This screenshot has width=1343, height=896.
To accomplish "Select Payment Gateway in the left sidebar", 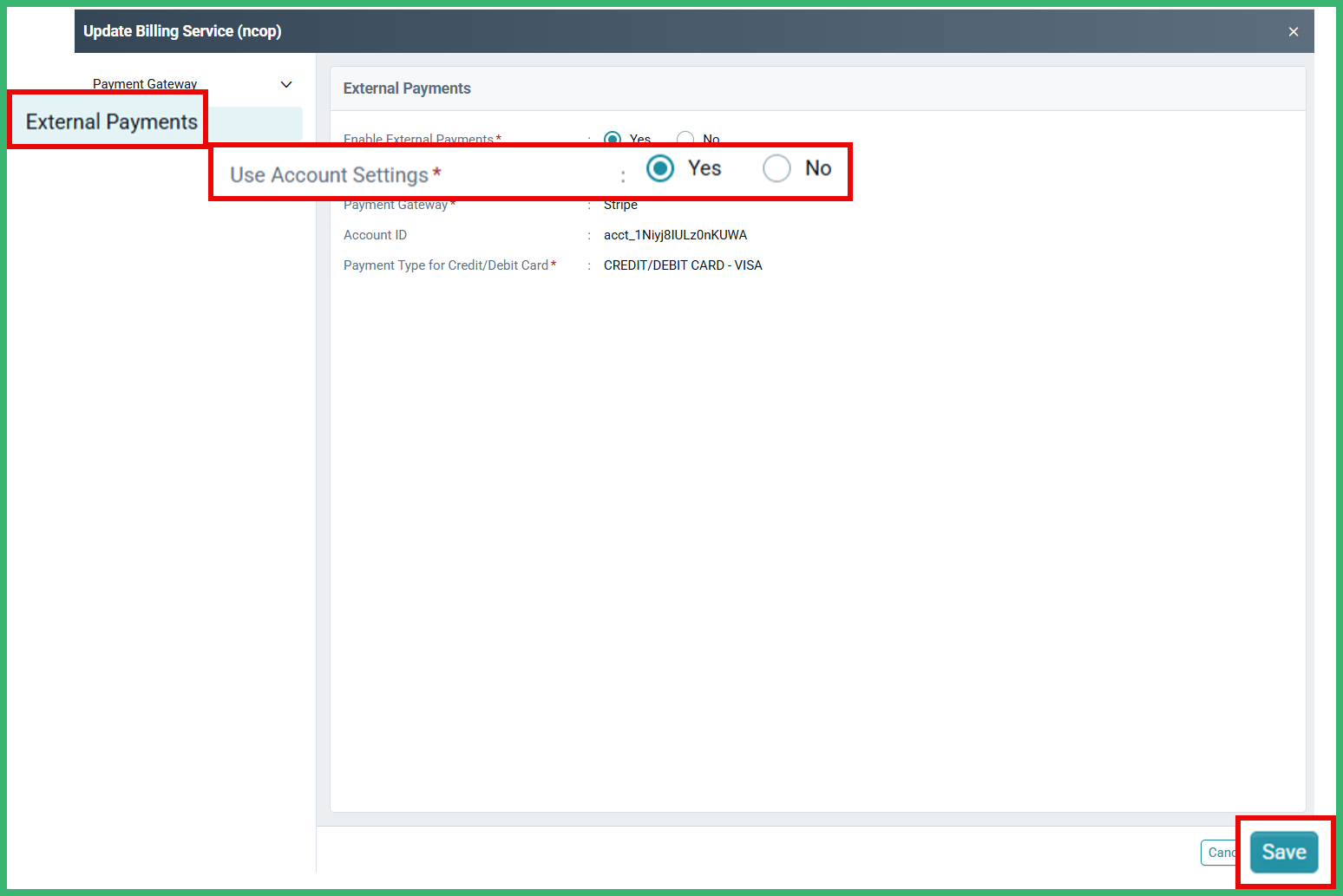I will (x=144, y=83).
